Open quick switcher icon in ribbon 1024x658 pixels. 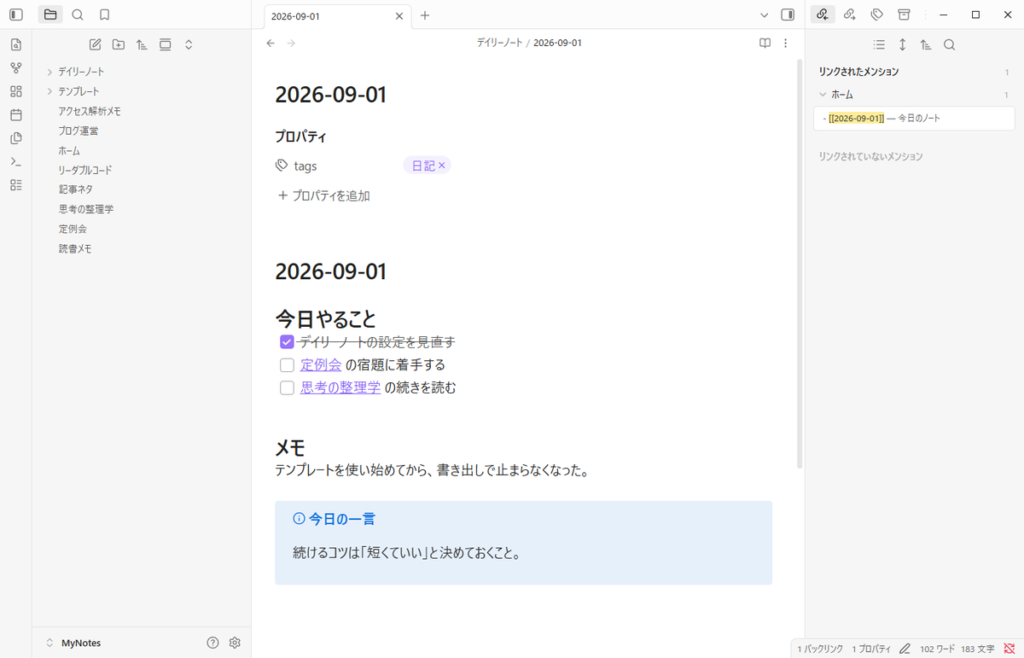coord(16,44)
